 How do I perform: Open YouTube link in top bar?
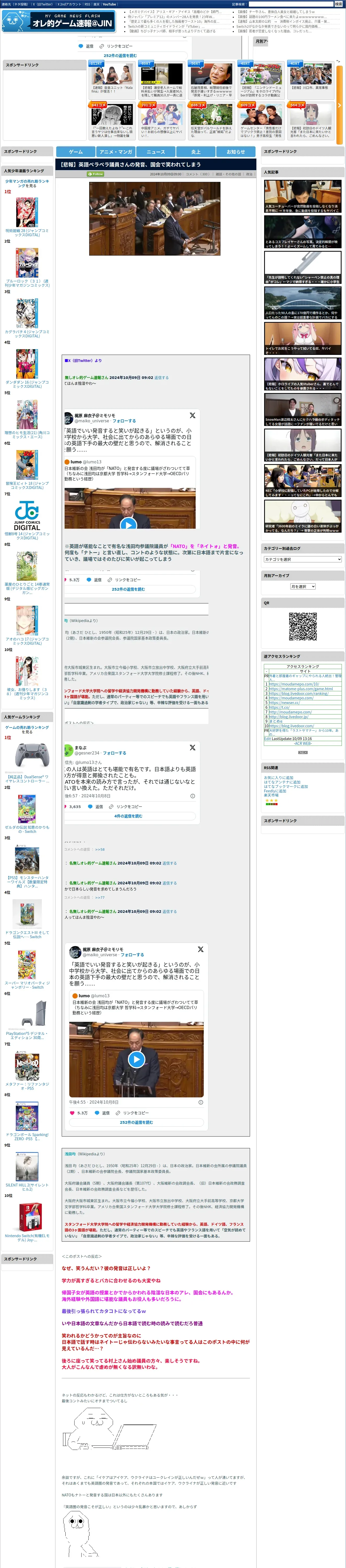click(109, 4)
